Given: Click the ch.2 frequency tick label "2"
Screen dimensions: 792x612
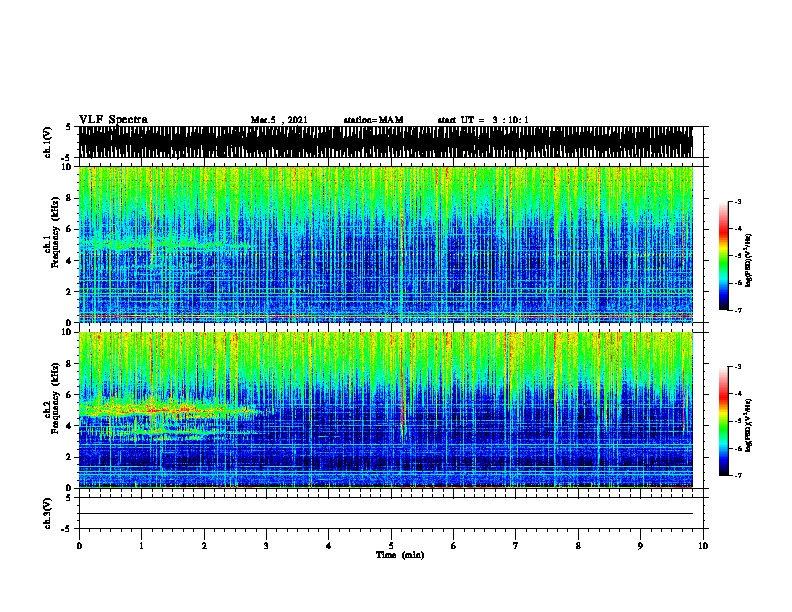Looking at the screenshot, I should click(x=70, y=457).
